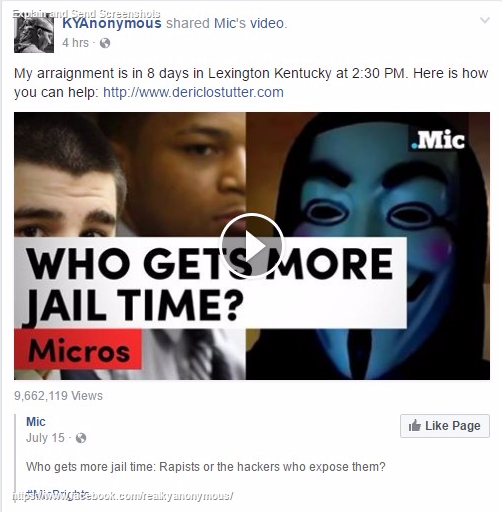Click 'Who gets more jail time?' headline overlay
This screenshot has height=512, width=502.
[x=210, y=283]
